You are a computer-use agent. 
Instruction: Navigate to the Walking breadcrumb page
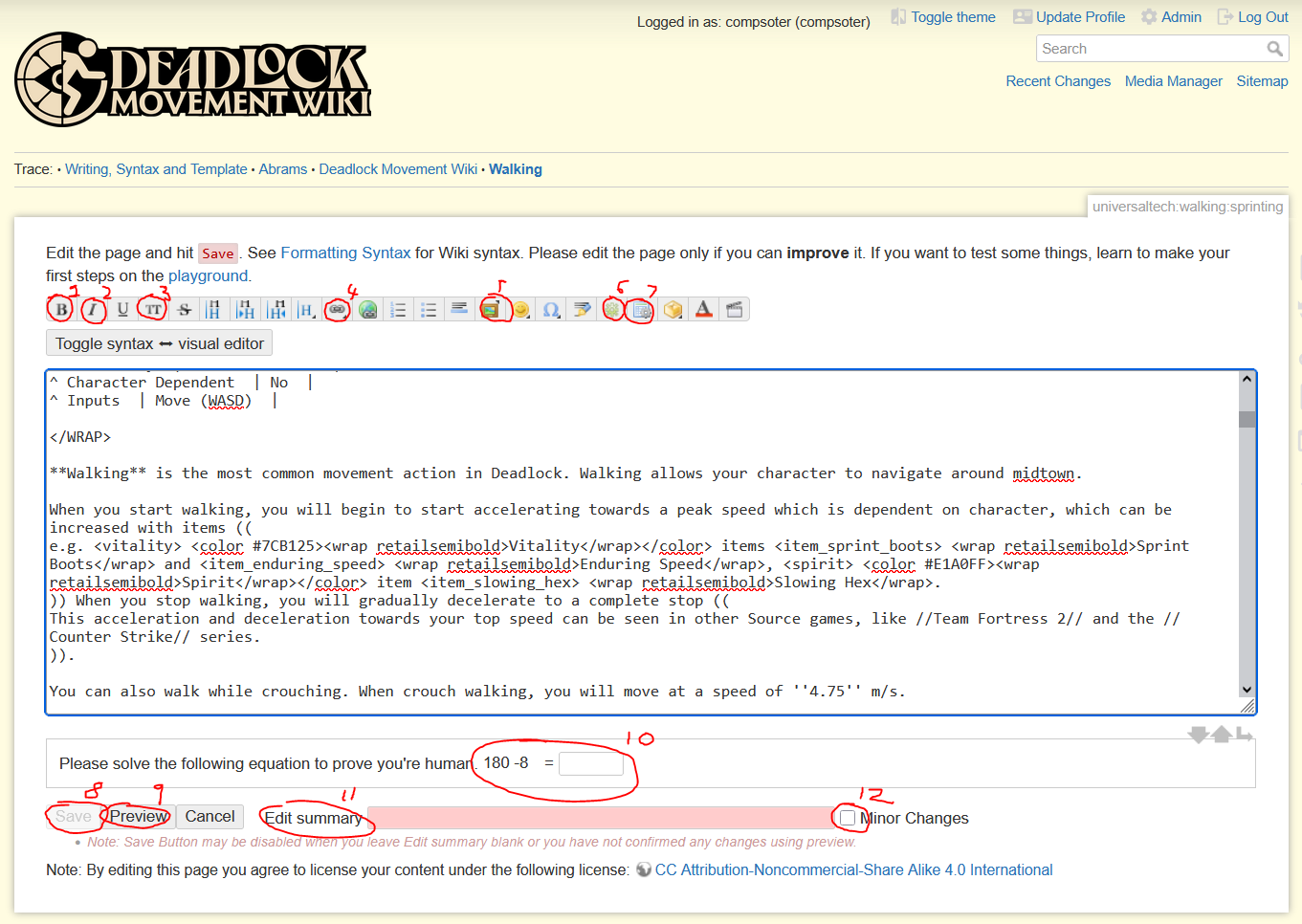tap(515, 168)
